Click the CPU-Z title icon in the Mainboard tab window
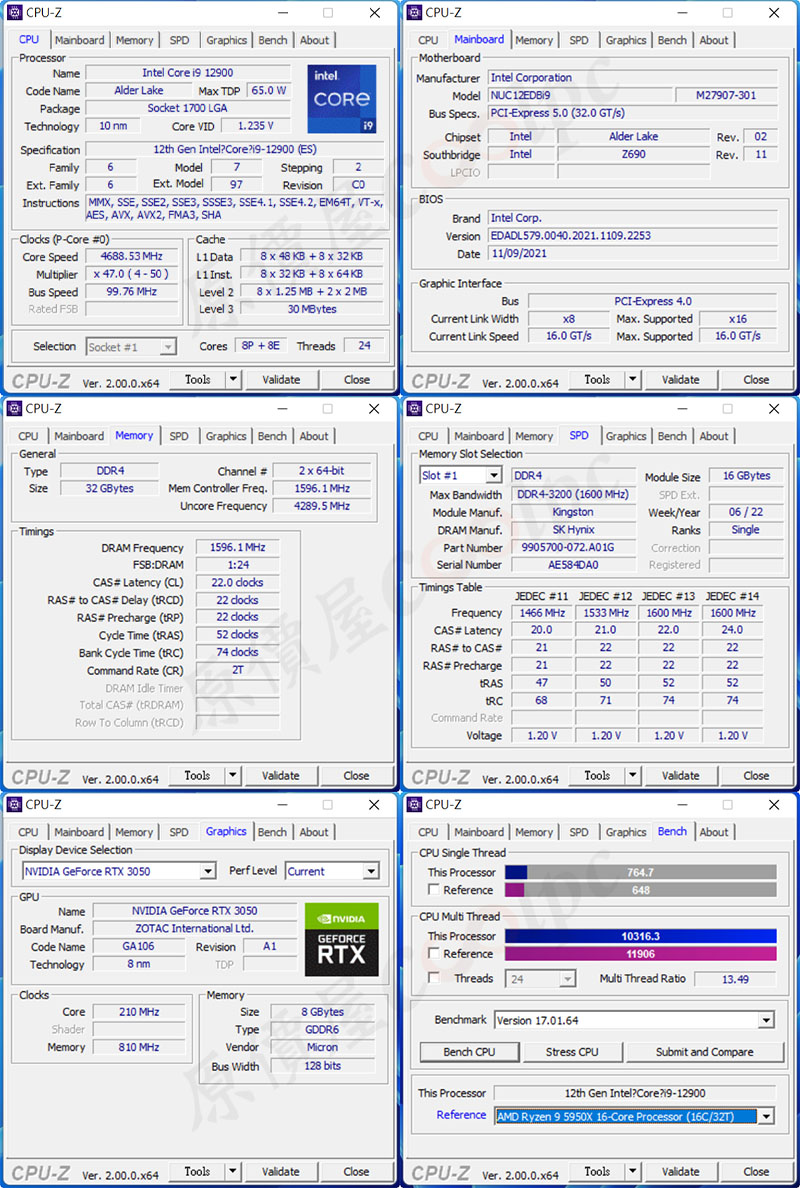 [x=414, y=13]
